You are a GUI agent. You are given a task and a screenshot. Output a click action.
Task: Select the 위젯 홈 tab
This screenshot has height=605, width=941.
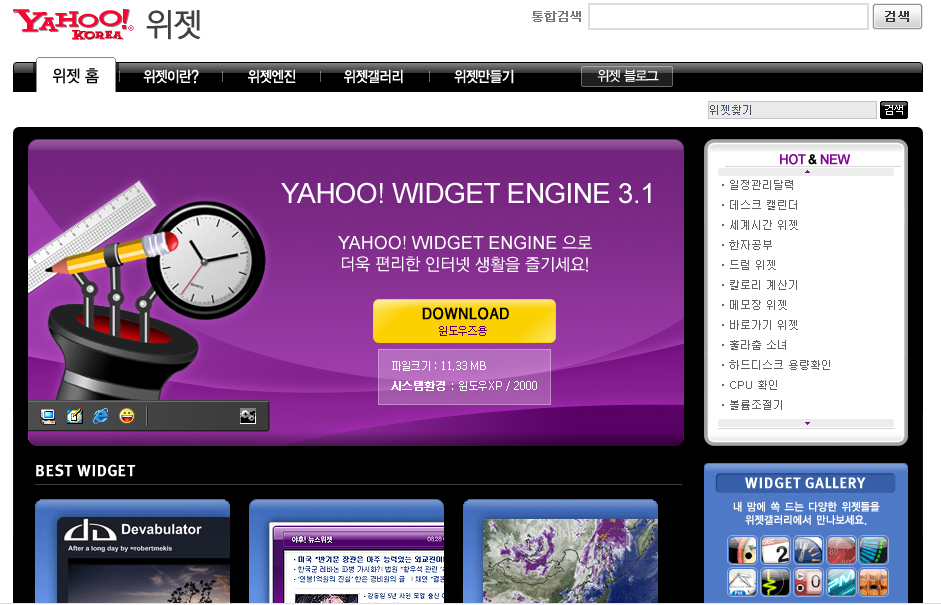pos(76,76)
